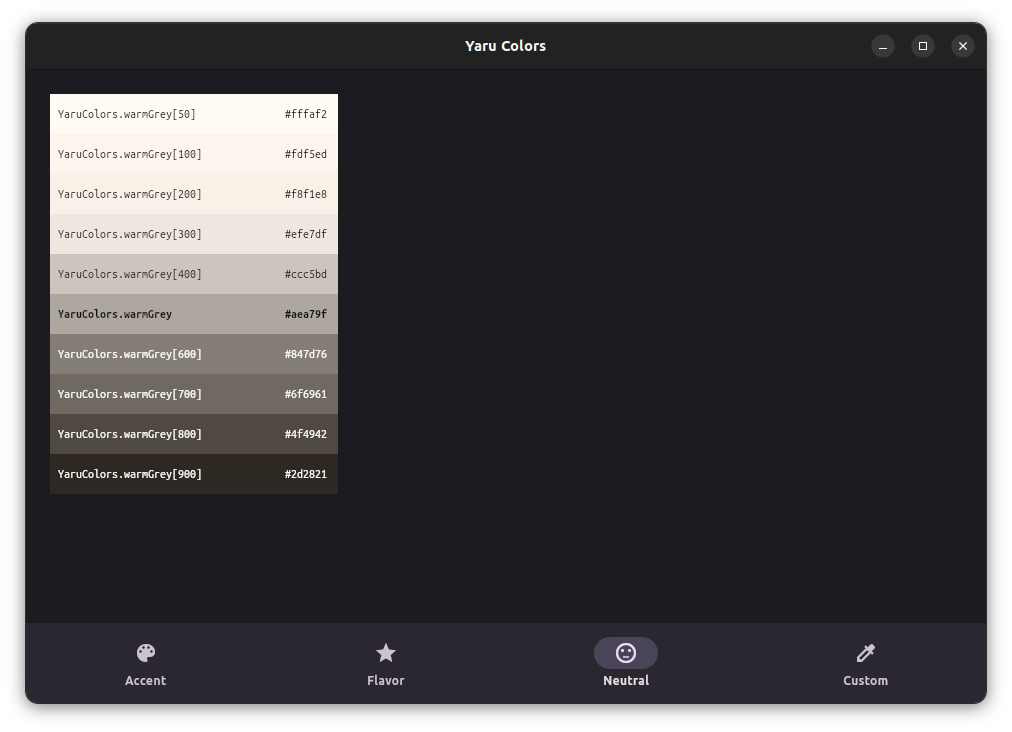This screenshot has width=1012, height=732.
Task: Click the YaruColors.warmGrey[100] label
Action: [130, 154]
